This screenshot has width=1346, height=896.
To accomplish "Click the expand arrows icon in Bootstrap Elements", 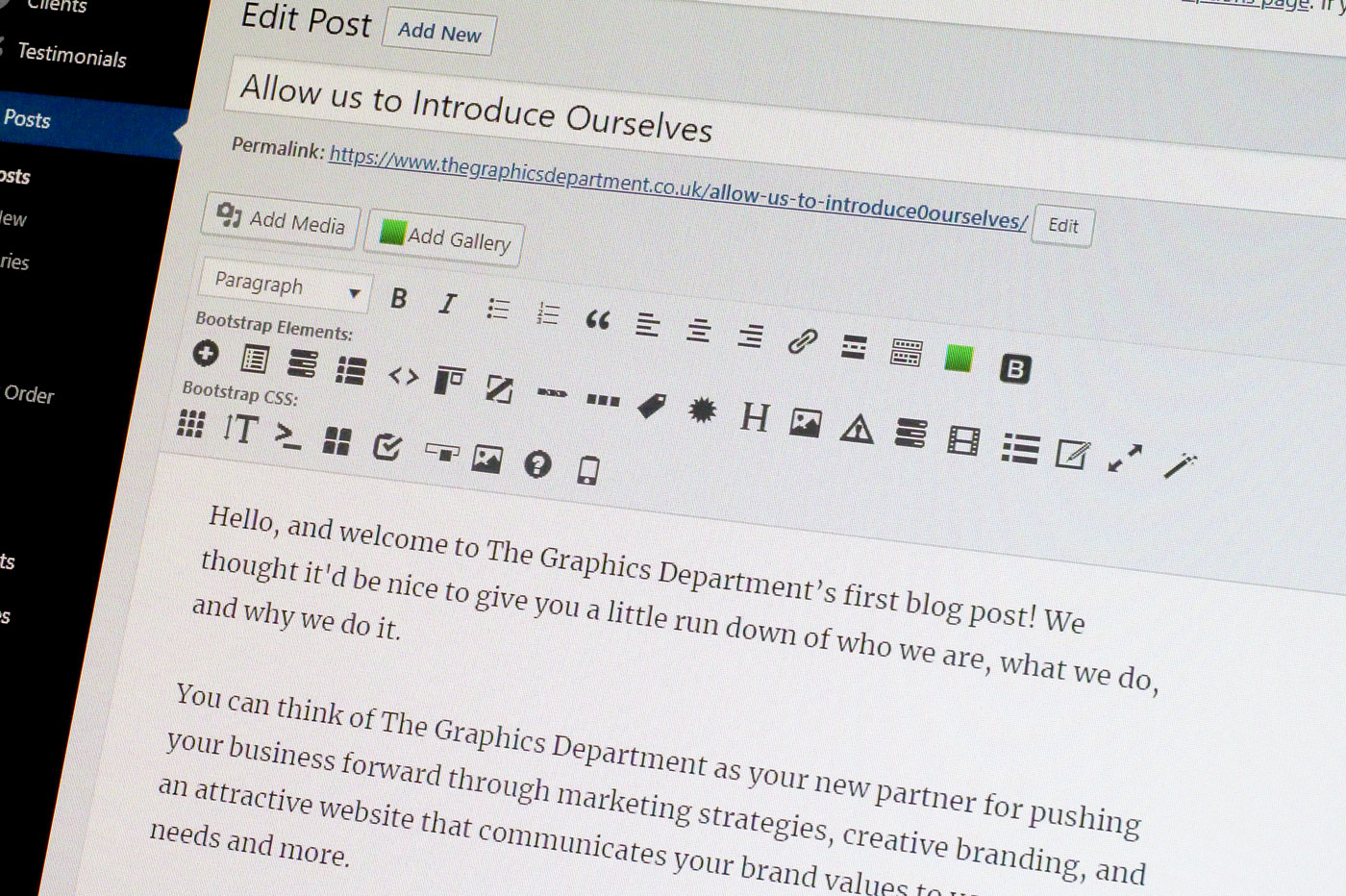I will [1125, 459].
